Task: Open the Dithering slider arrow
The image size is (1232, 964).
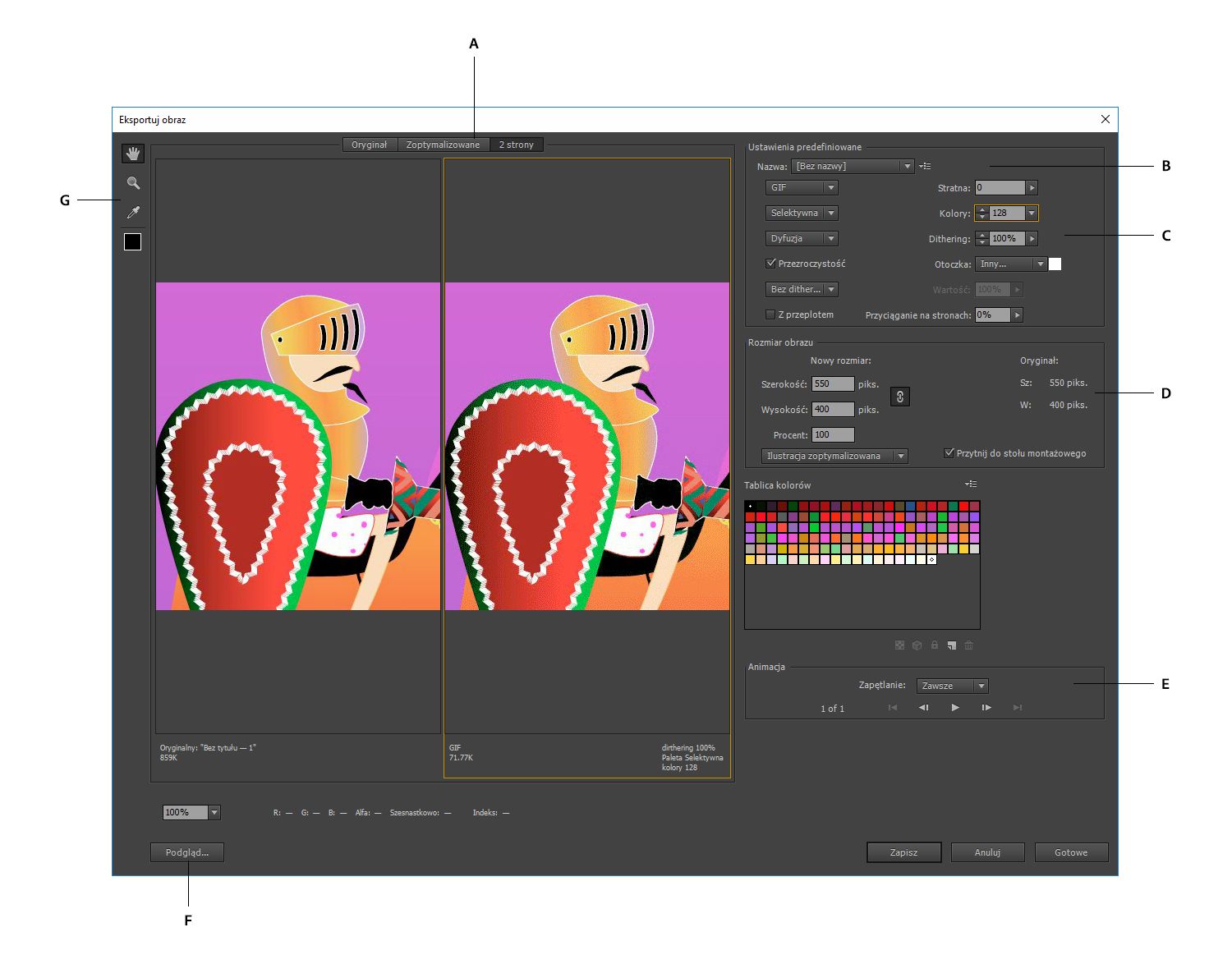Action: pyautogui.click(x=1032, y=239)
